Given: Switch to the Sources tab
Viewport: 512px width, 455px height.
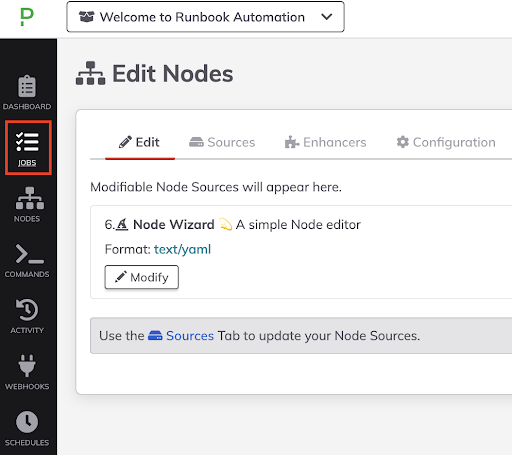Looking at the screenshot, I should [x=222, y=142].
